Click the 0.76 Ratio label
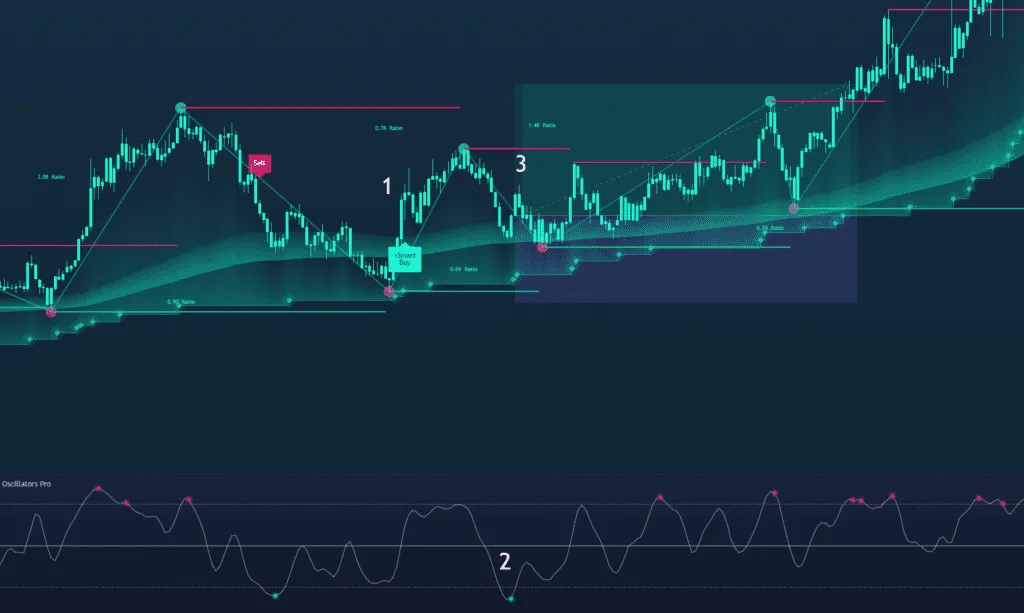 click(389, 128)
